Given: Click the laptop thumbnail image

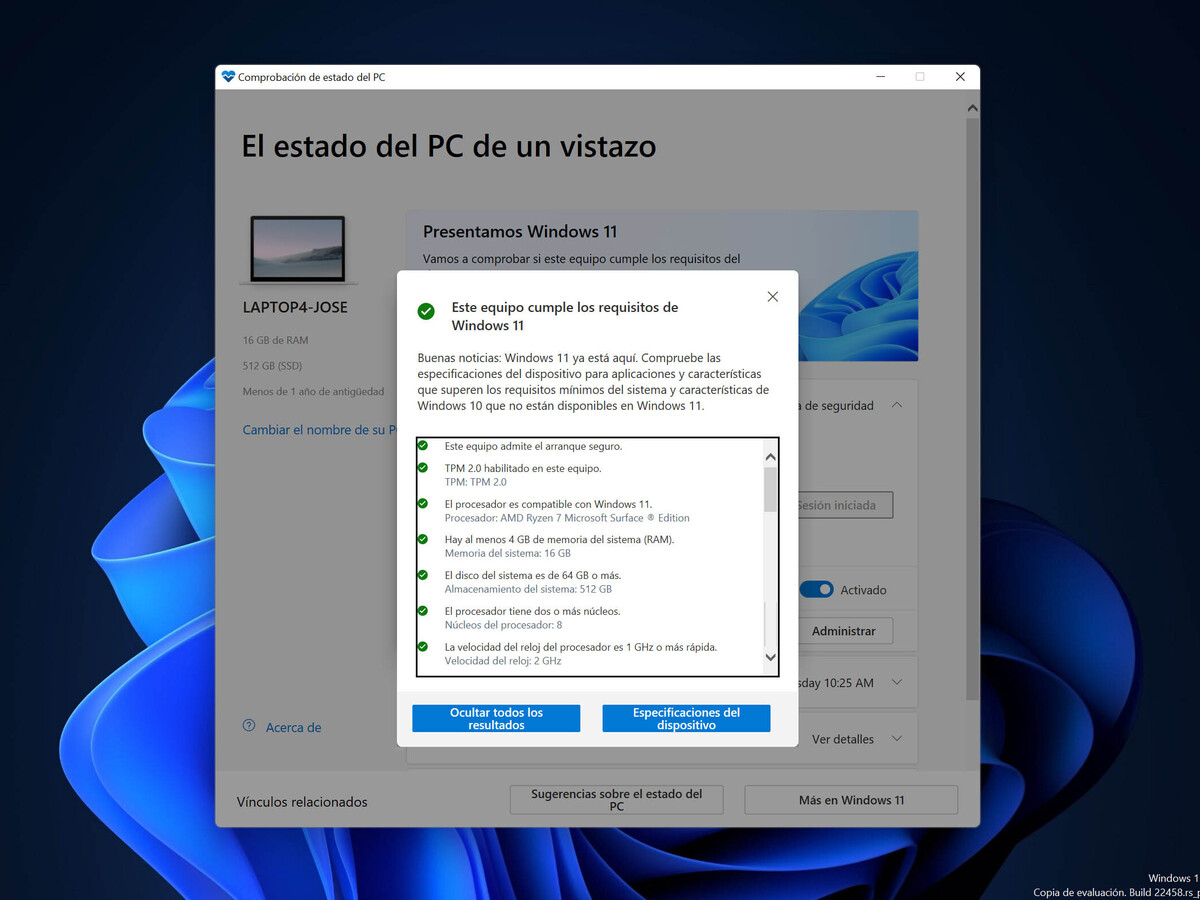Looking at the screenshot, I should coord(298,249).
